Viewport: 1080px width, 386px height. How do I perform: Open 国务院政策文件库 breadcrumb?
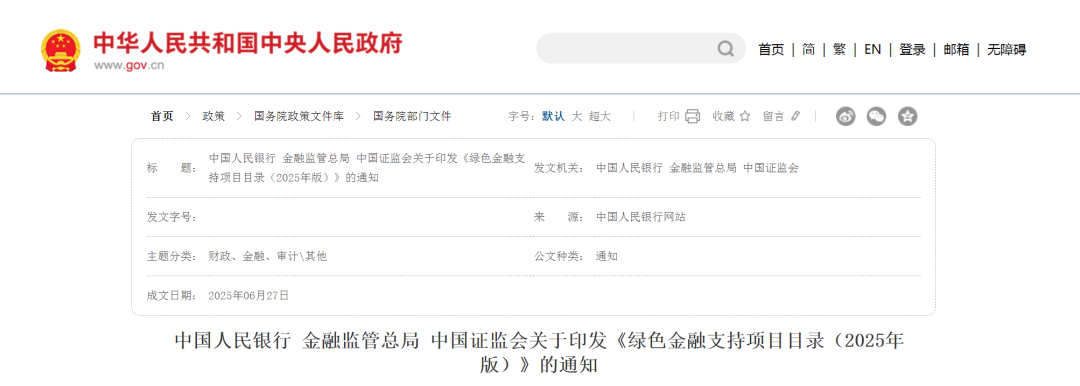click(298, 116)
